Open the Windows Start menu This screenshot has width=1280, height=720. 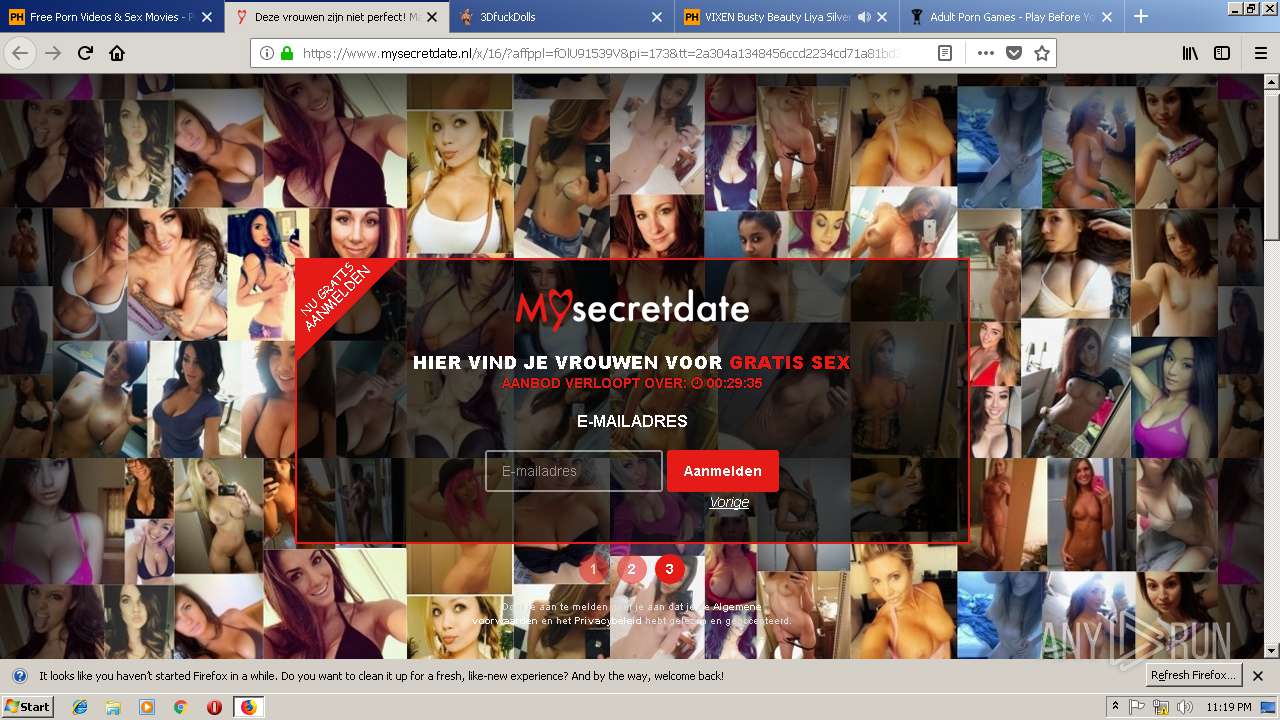point(27,707)
